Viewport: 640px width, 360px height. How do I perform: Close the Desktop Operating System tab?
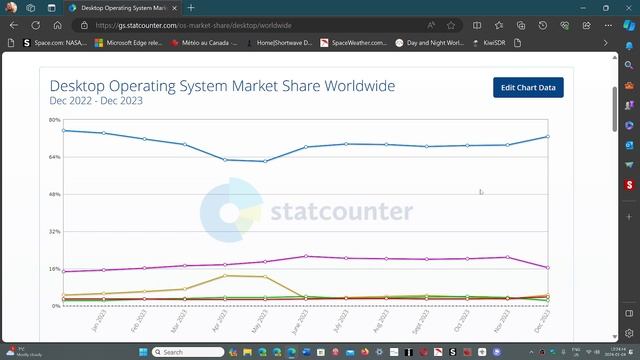click(x=175, y=8)
